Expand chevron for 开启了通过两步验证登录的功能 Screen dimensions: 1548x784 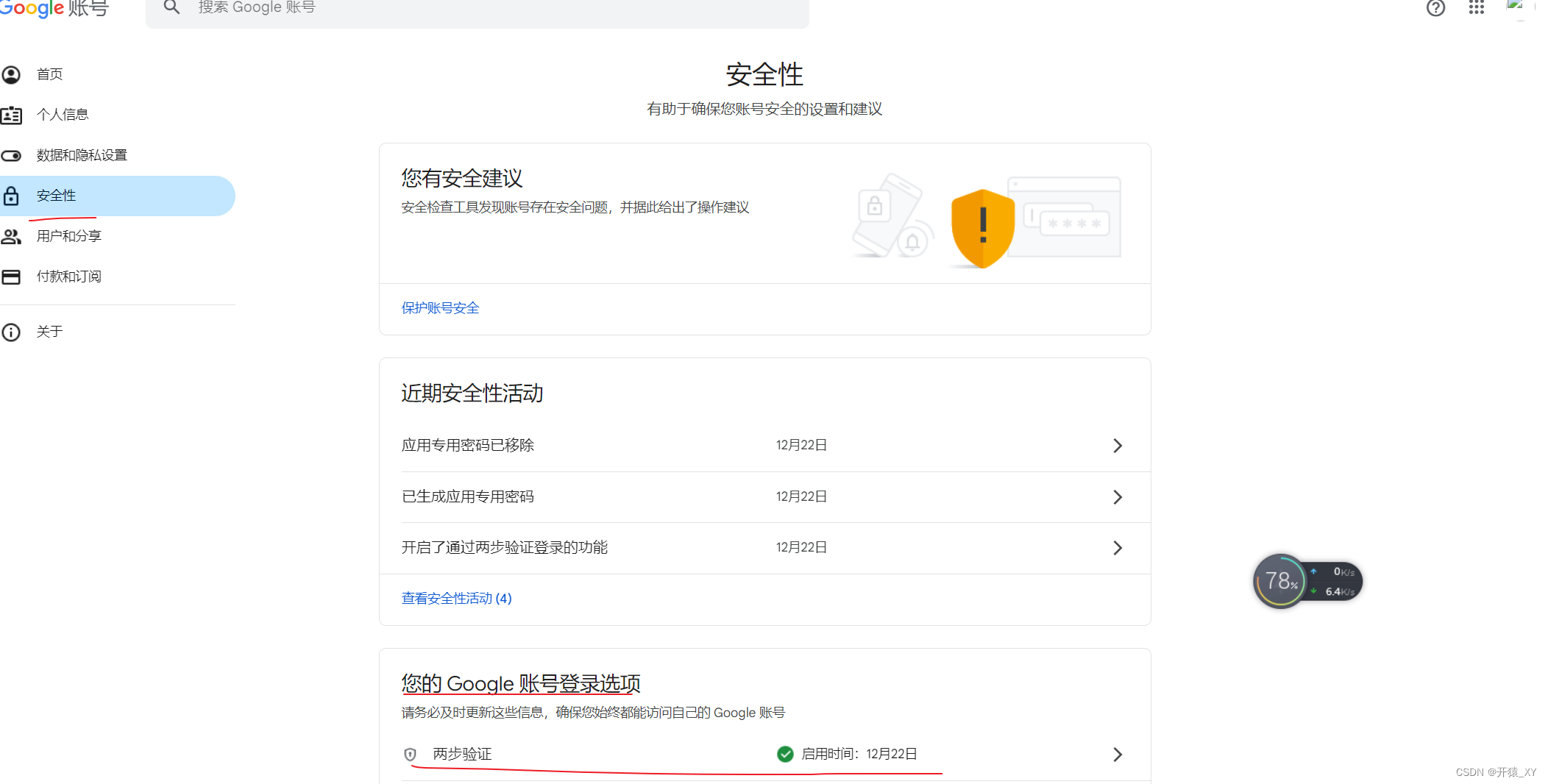tap(1118, 548)
